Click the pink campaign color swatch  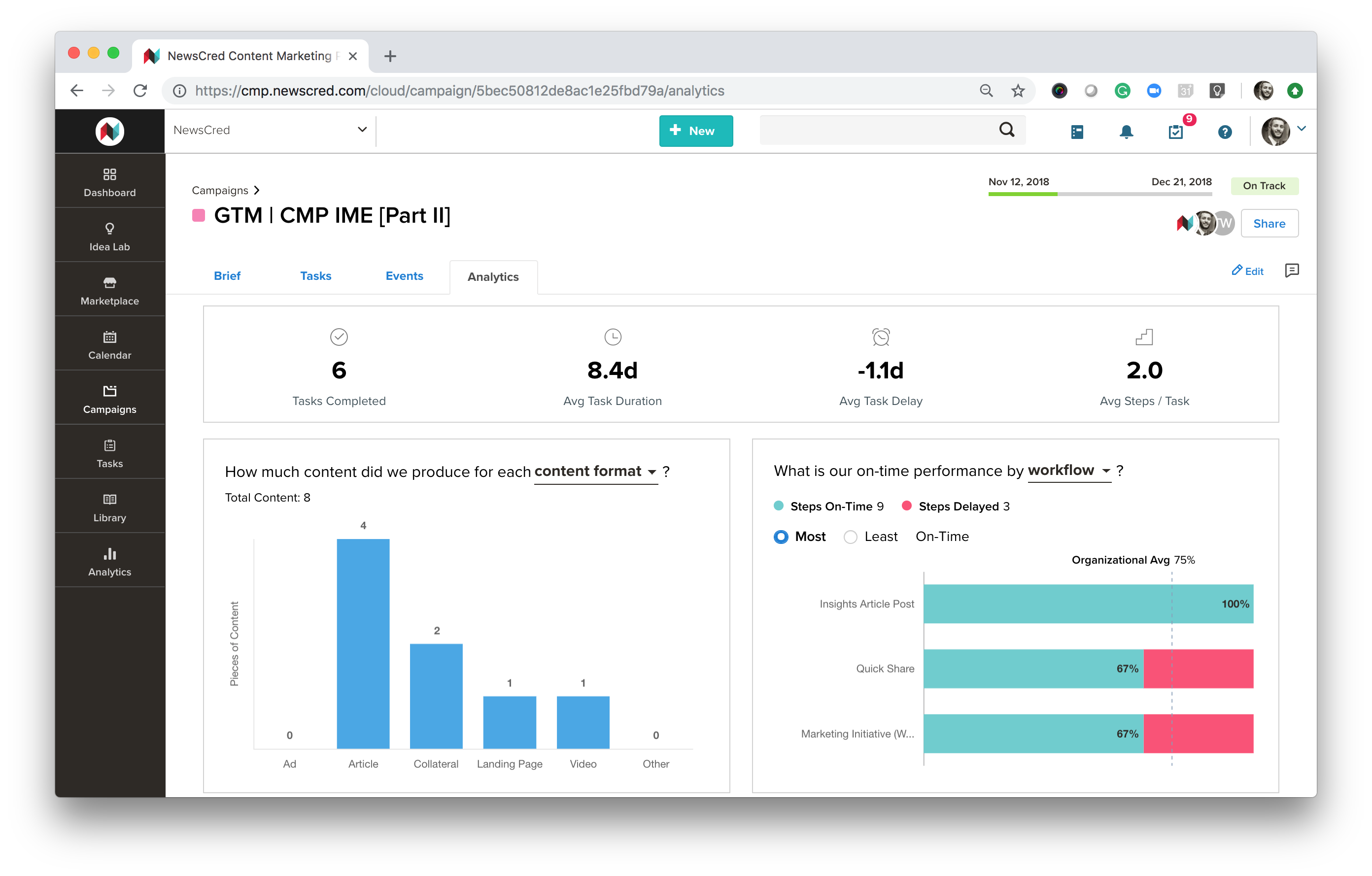point(199,215)
